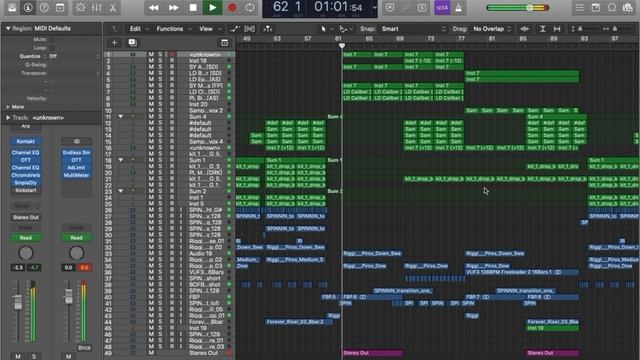The image size is (640, 360).
Task: Click bar 73 on the ruler
Action: pos(431,39)
